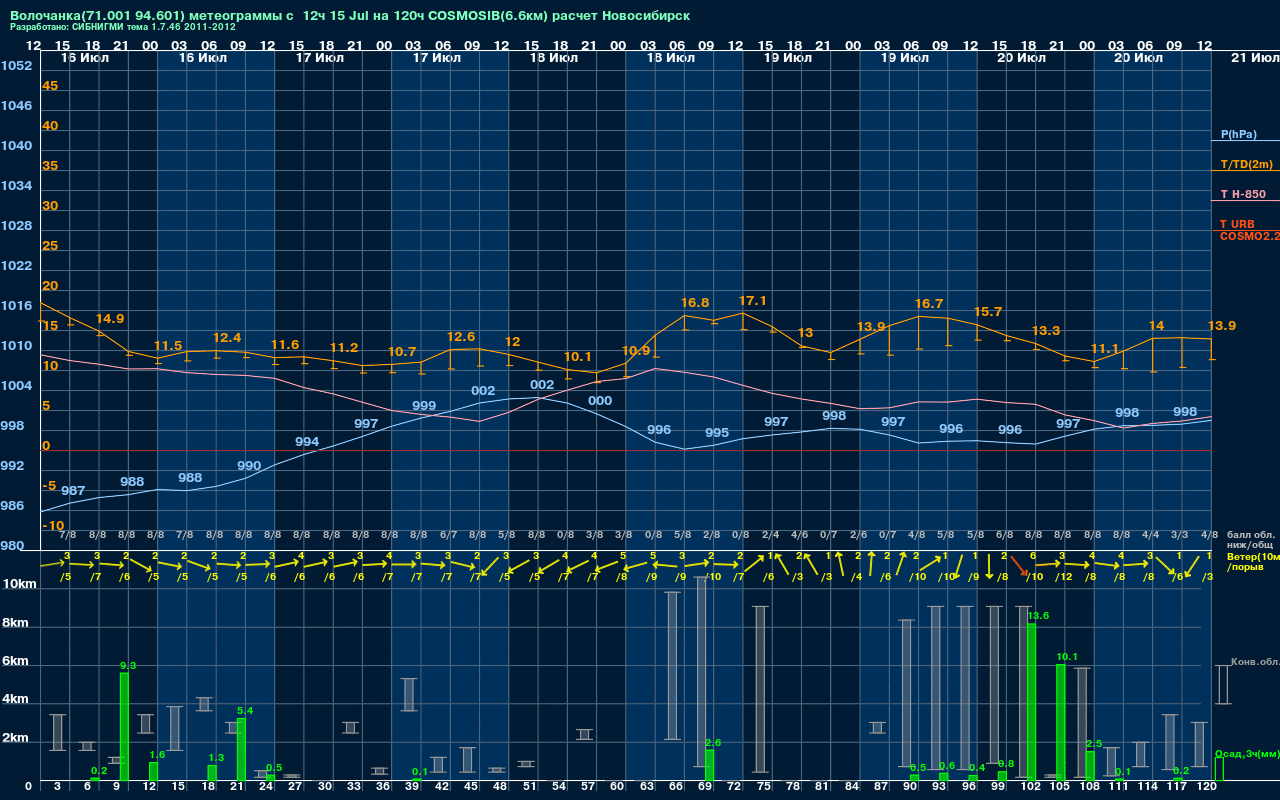This screenshot has height=800, width=1280.
Task: Select the '21 Июл' date label
Action: coord(1254,58)
